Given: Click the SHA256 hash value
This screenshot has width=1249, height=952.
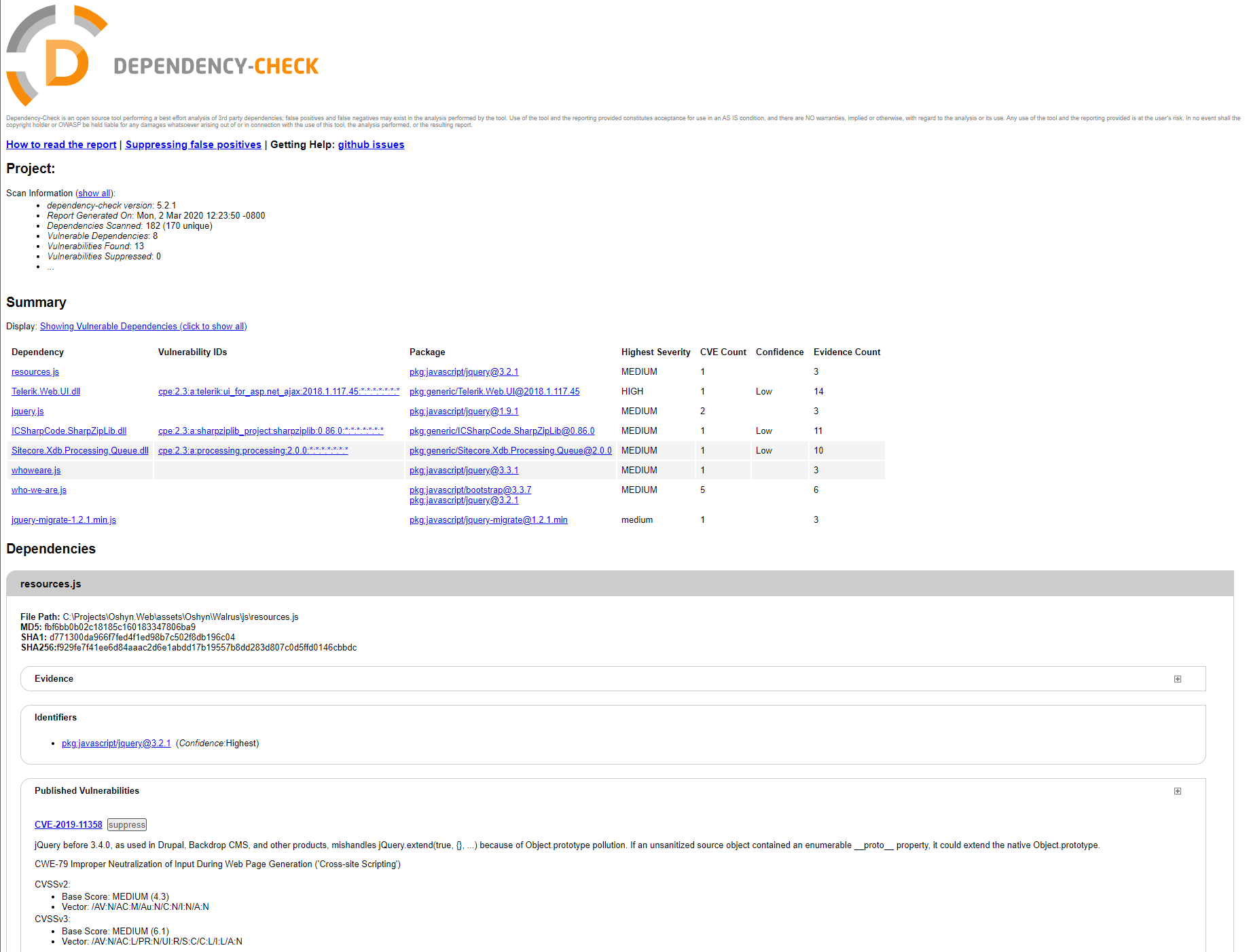Looking at the screenshot, I should point(206,648).
